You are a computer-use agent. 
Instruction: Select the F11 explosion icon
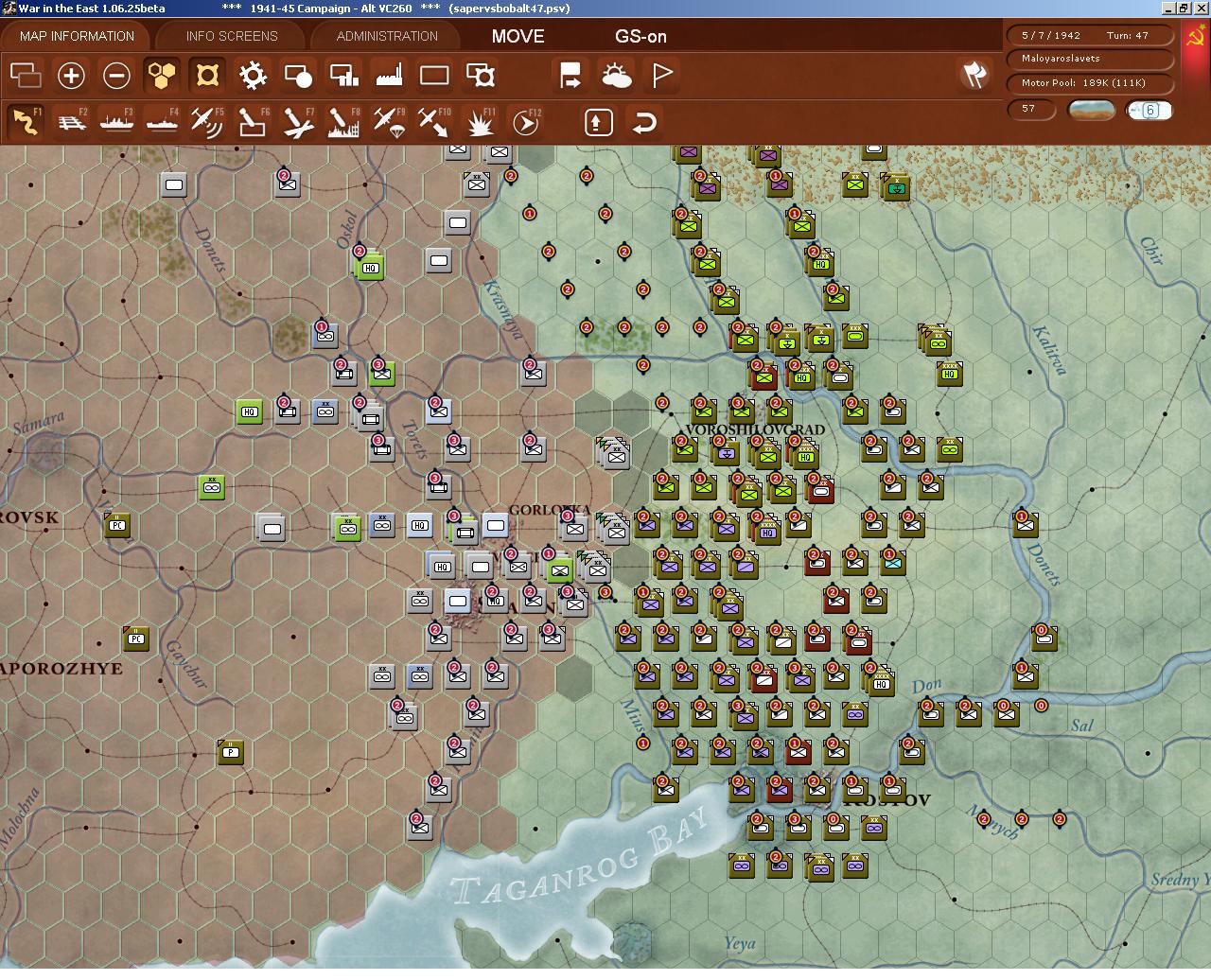(x=481, y=122)
